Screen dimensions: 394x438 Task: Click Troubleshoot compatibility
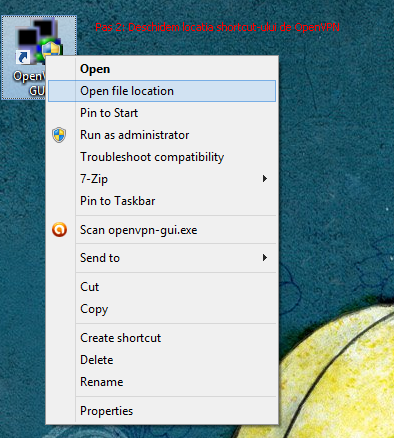click(162, 157)
